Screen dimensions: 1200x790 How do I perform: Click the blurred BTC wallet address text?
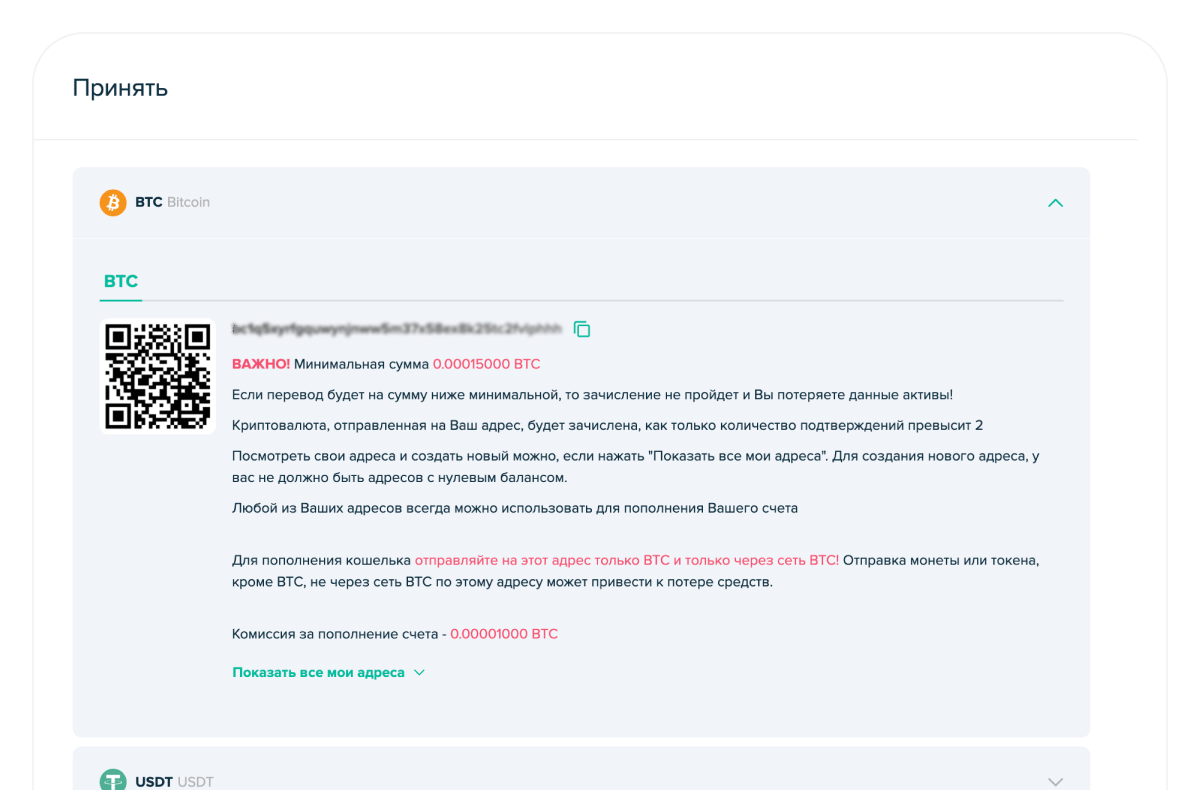tap(397, 329)
